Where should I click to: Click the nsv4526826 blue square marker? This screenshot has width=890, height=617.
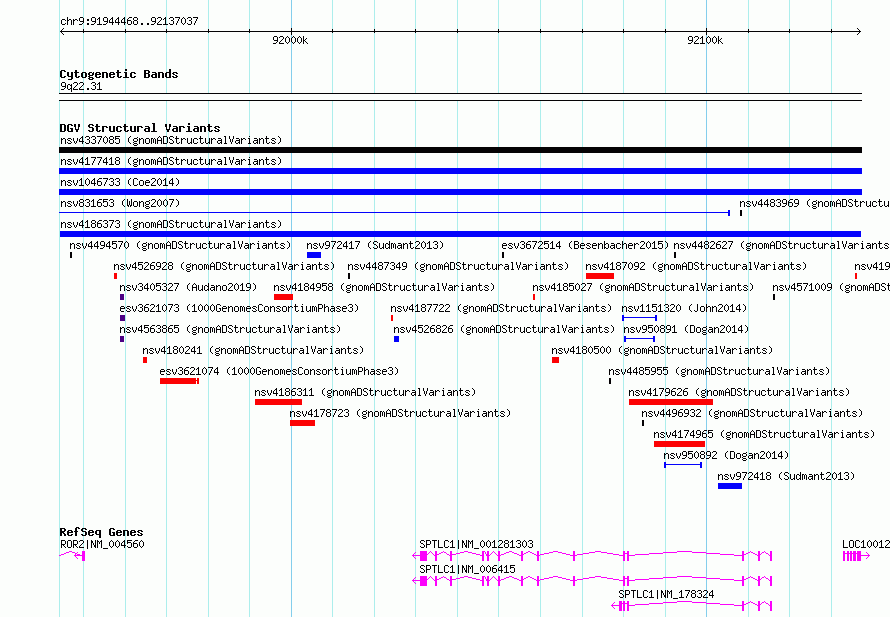tap(397, 339)
